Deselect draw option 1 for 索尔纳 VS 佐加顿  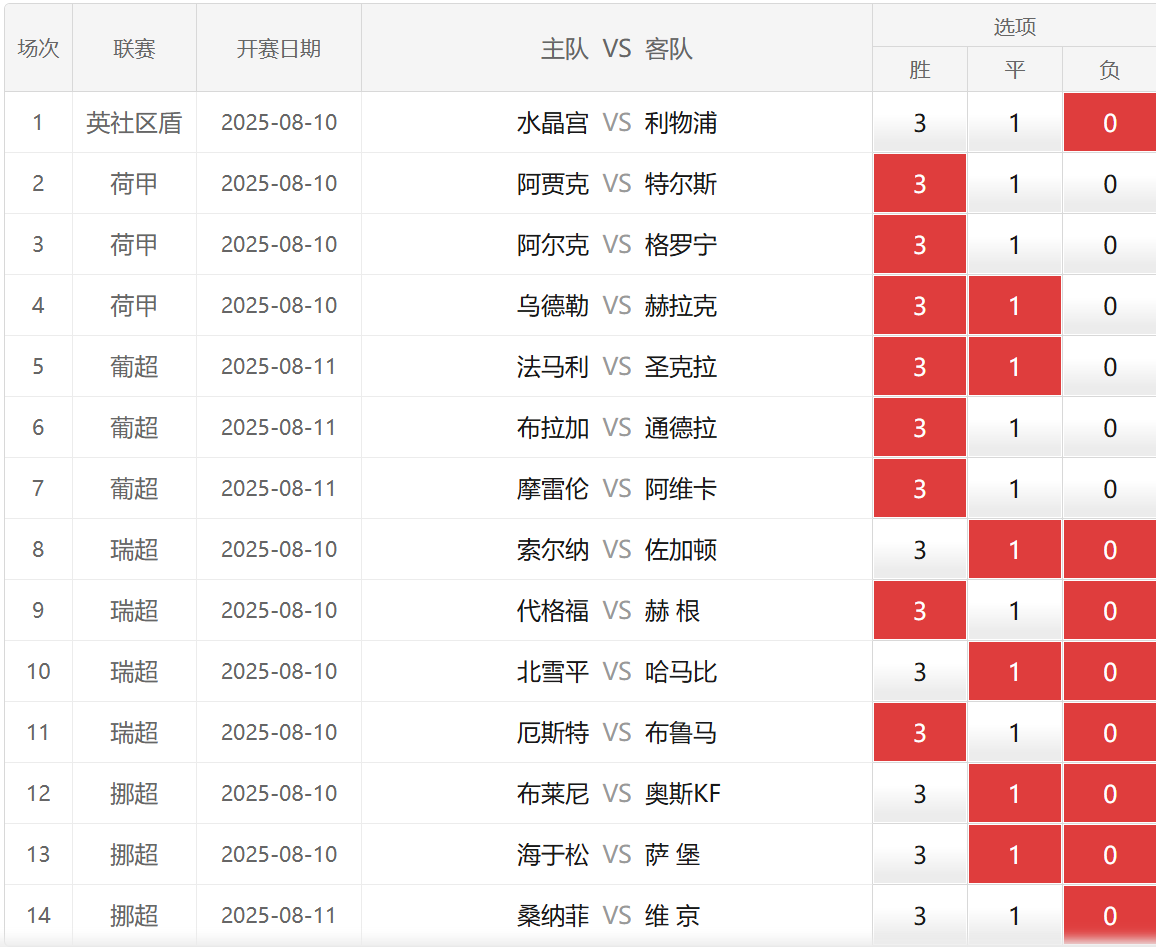tap(1014, 549)
